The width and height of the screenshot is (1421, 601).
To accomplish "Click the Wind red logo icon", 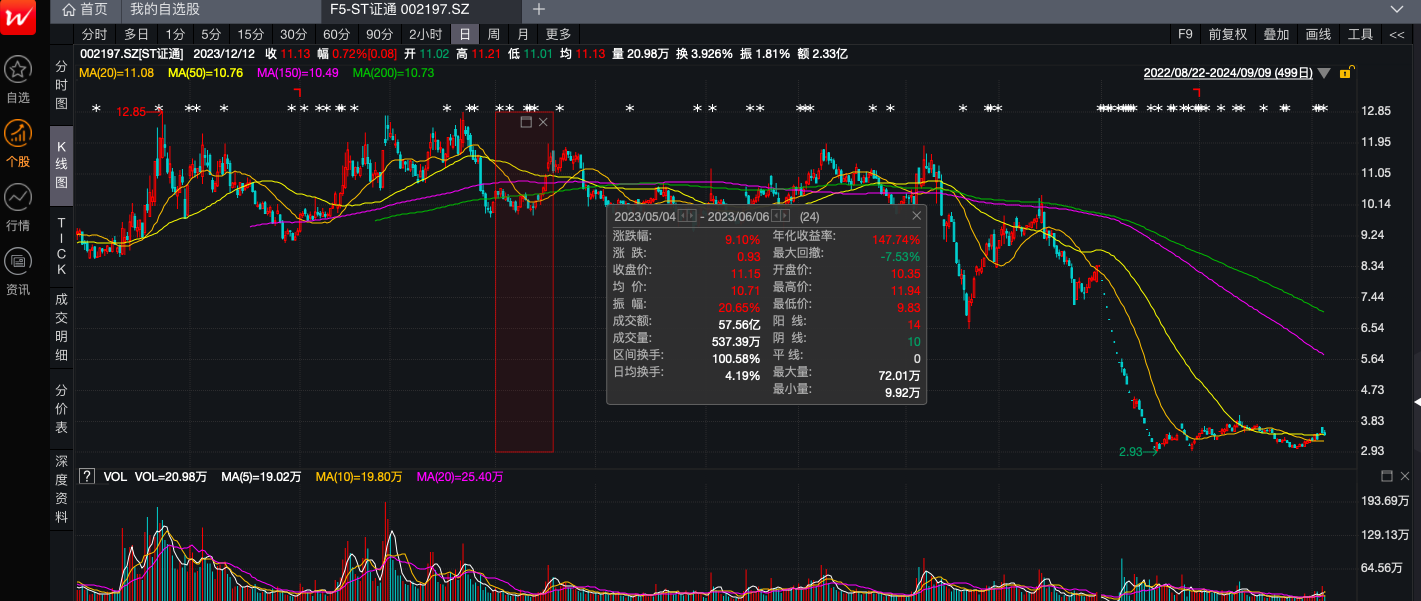I will point(18,18).
